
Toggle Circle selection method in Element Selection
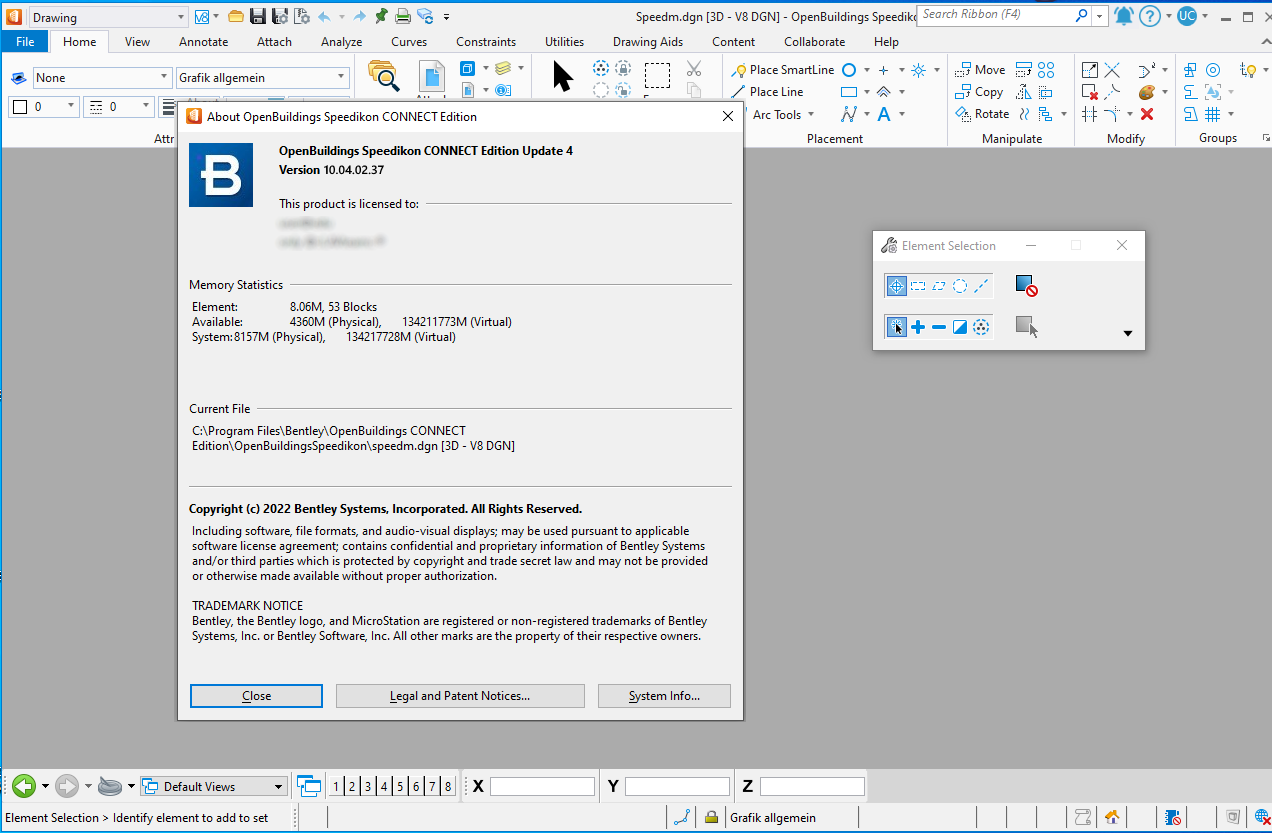pos(960,286)
